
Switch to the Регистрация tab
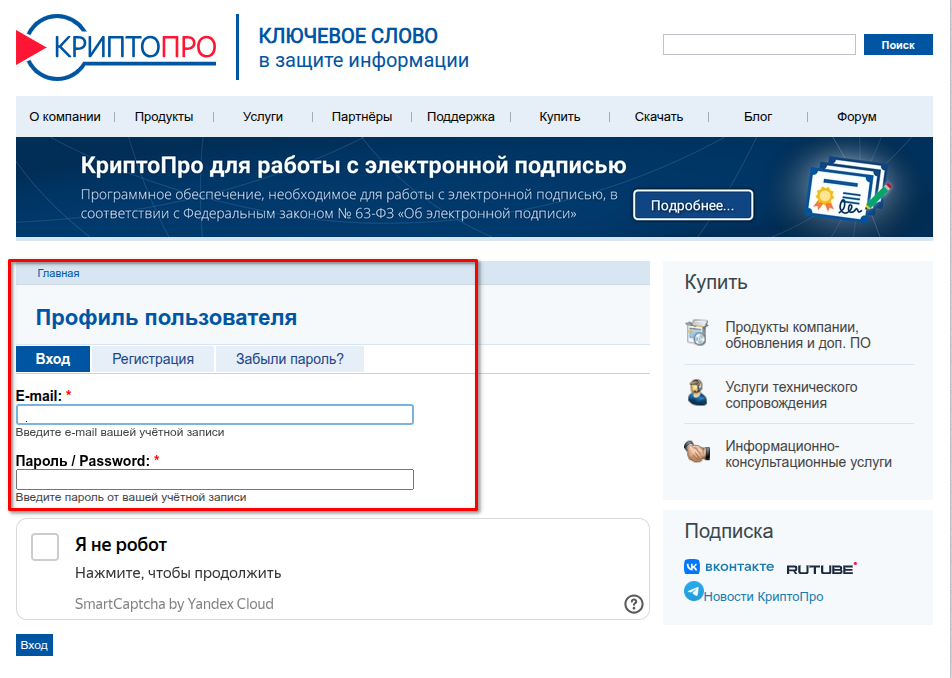tap(152, 359)
